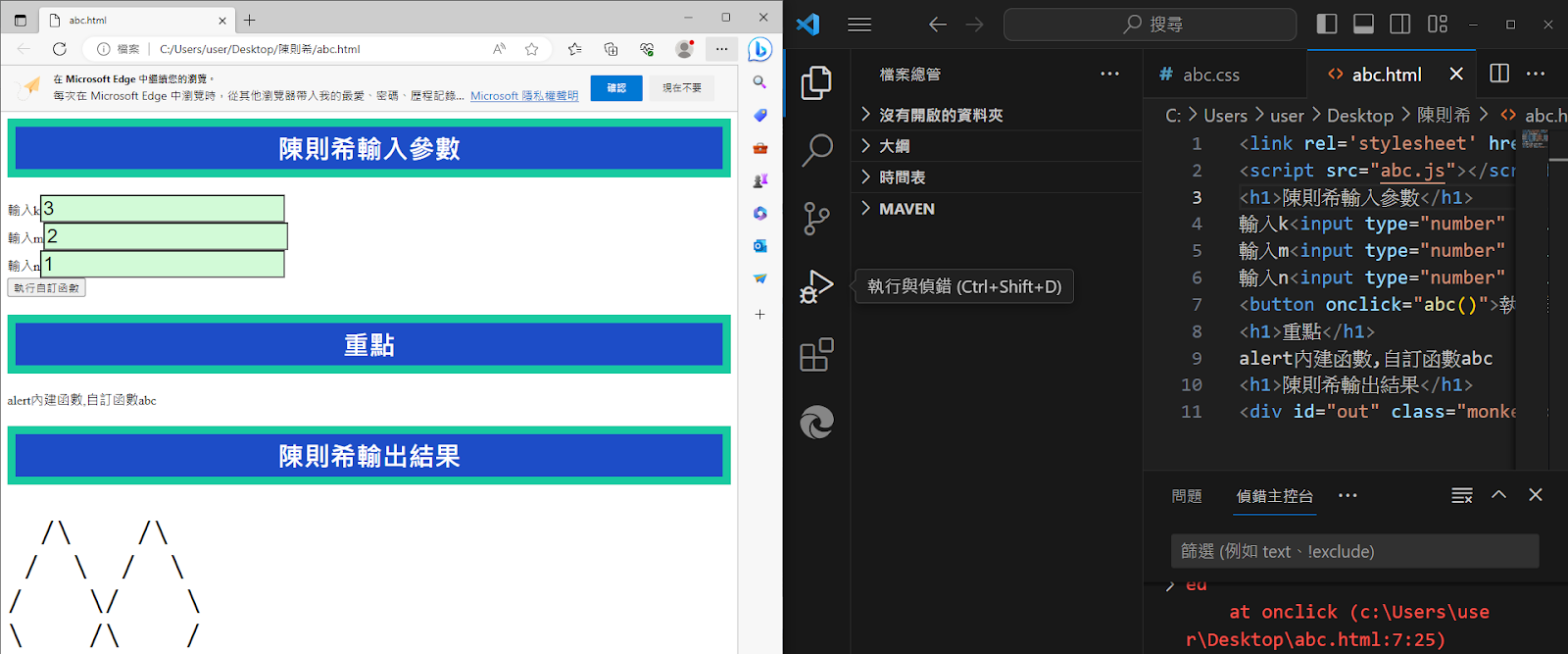The width and height of the screenshot is (1568, 654).
Task: Expand the '時間表' timeline section
Action: (x=997, y=177)
